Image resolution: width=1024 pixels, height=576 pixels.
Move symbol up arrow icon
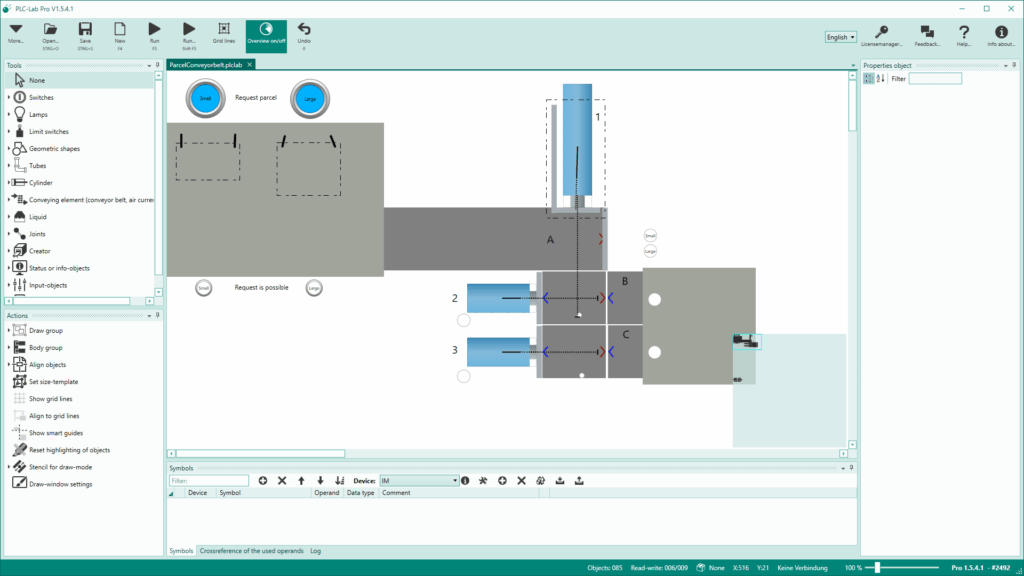tap(301, 481)
